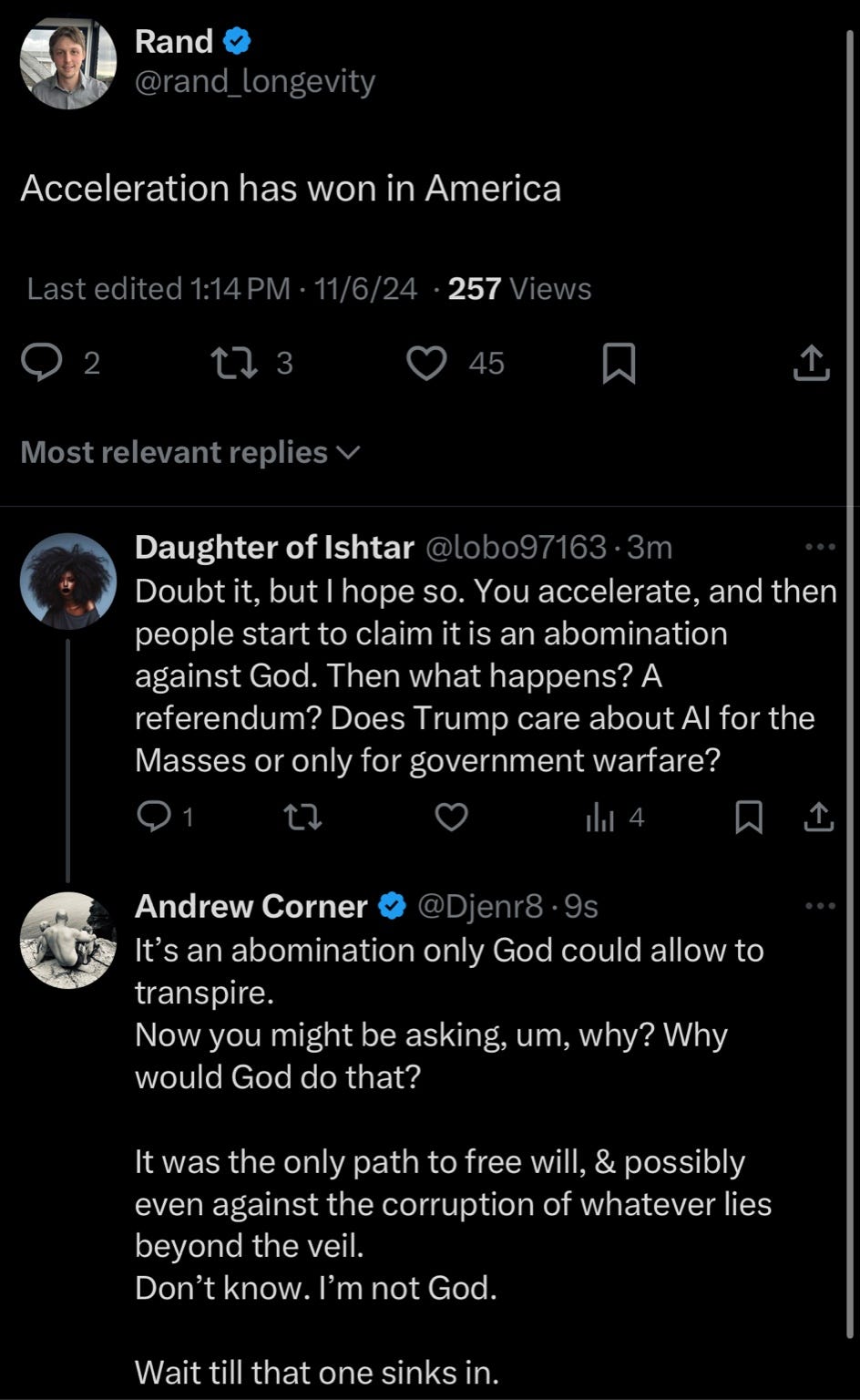The image size is (860, 1400).
Task: Share Daughter of Ishtar's reply
Action: (818, 818)
